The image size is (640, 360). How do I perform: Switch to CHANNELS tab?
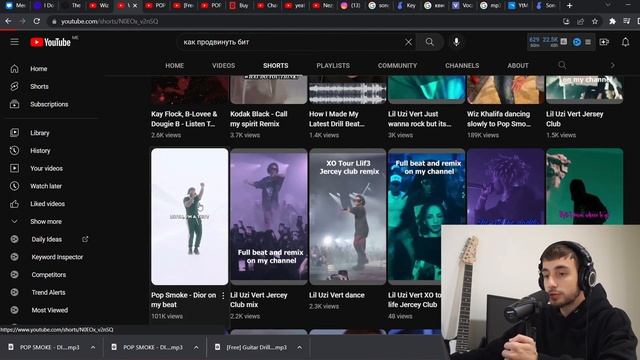pyautogui.click(x=462, y=65)
